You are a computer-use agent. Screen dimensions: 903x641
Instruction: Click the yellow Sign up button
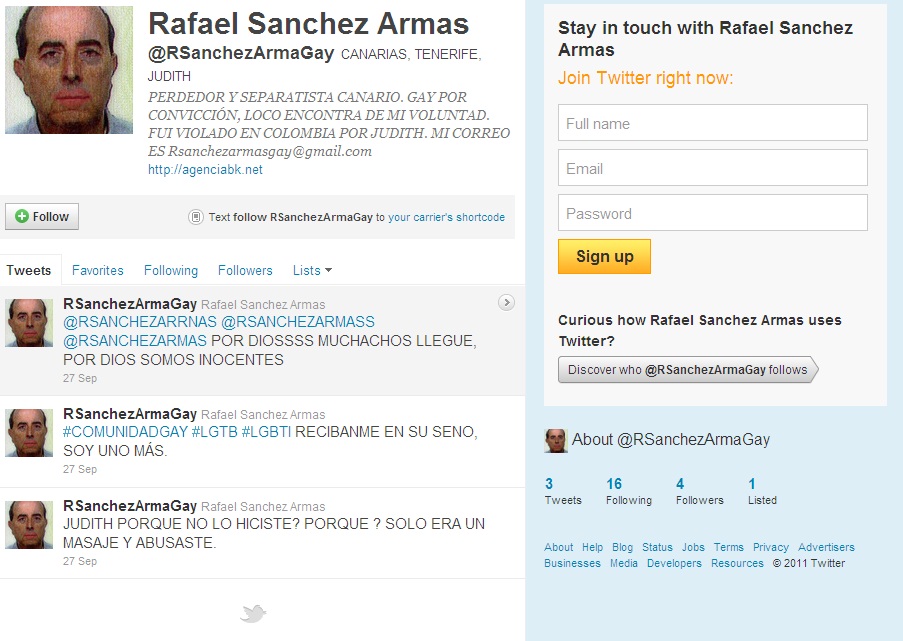click(604, 256)
